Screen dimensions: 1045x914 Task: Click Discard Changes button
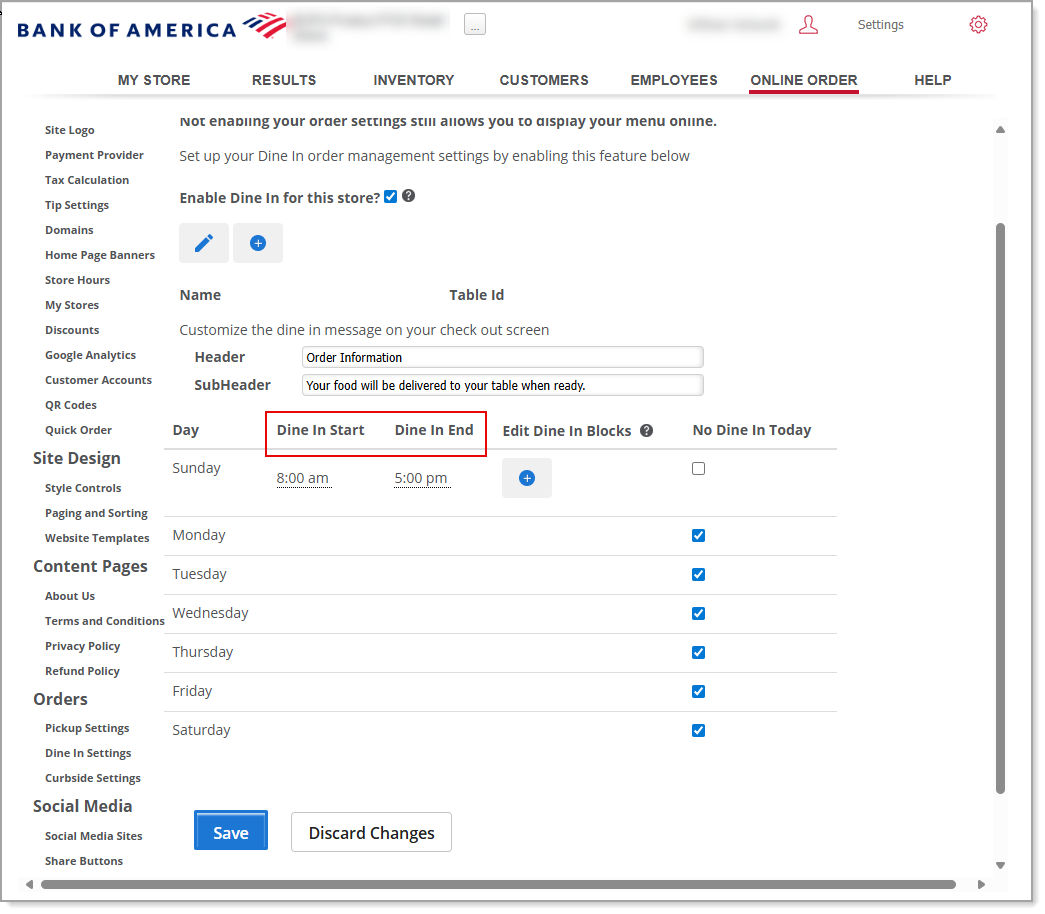[371, 832]
